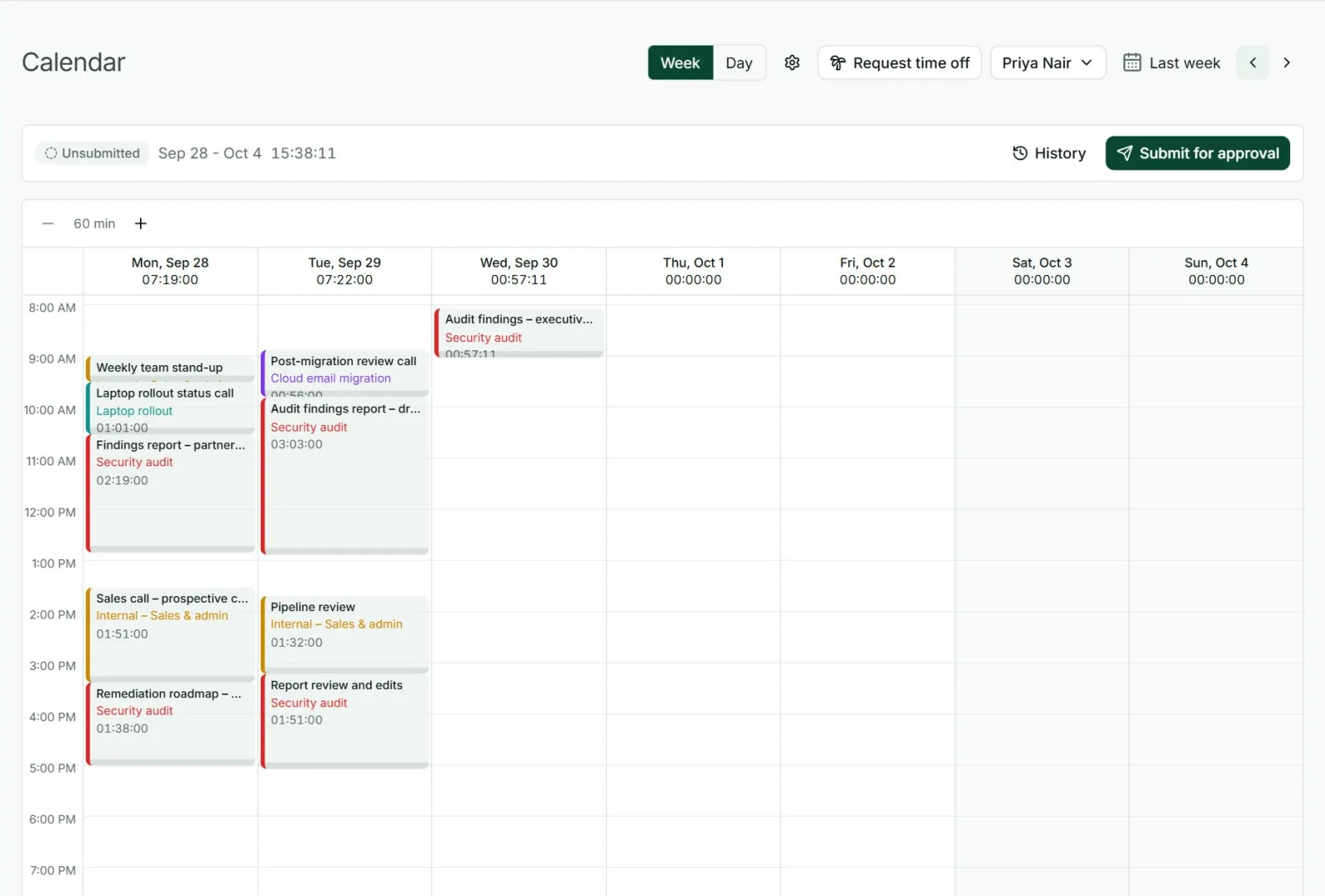Image resolution: width=1325 pixels, height=896 pixels.
Task: Select the Thu, Oct 1 column header
Action: pyautogui.click(x=693, y=271)
